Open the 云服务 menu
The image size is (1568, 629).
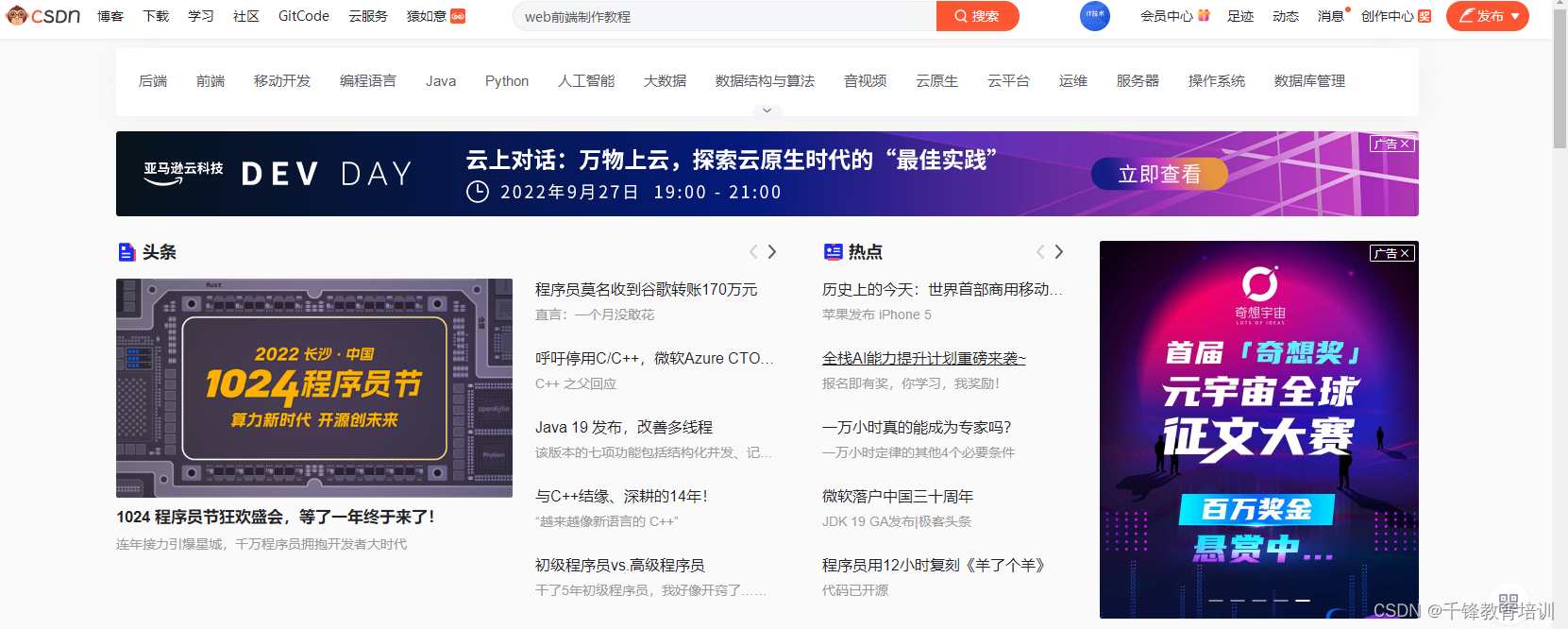click(x=368, y=16)
